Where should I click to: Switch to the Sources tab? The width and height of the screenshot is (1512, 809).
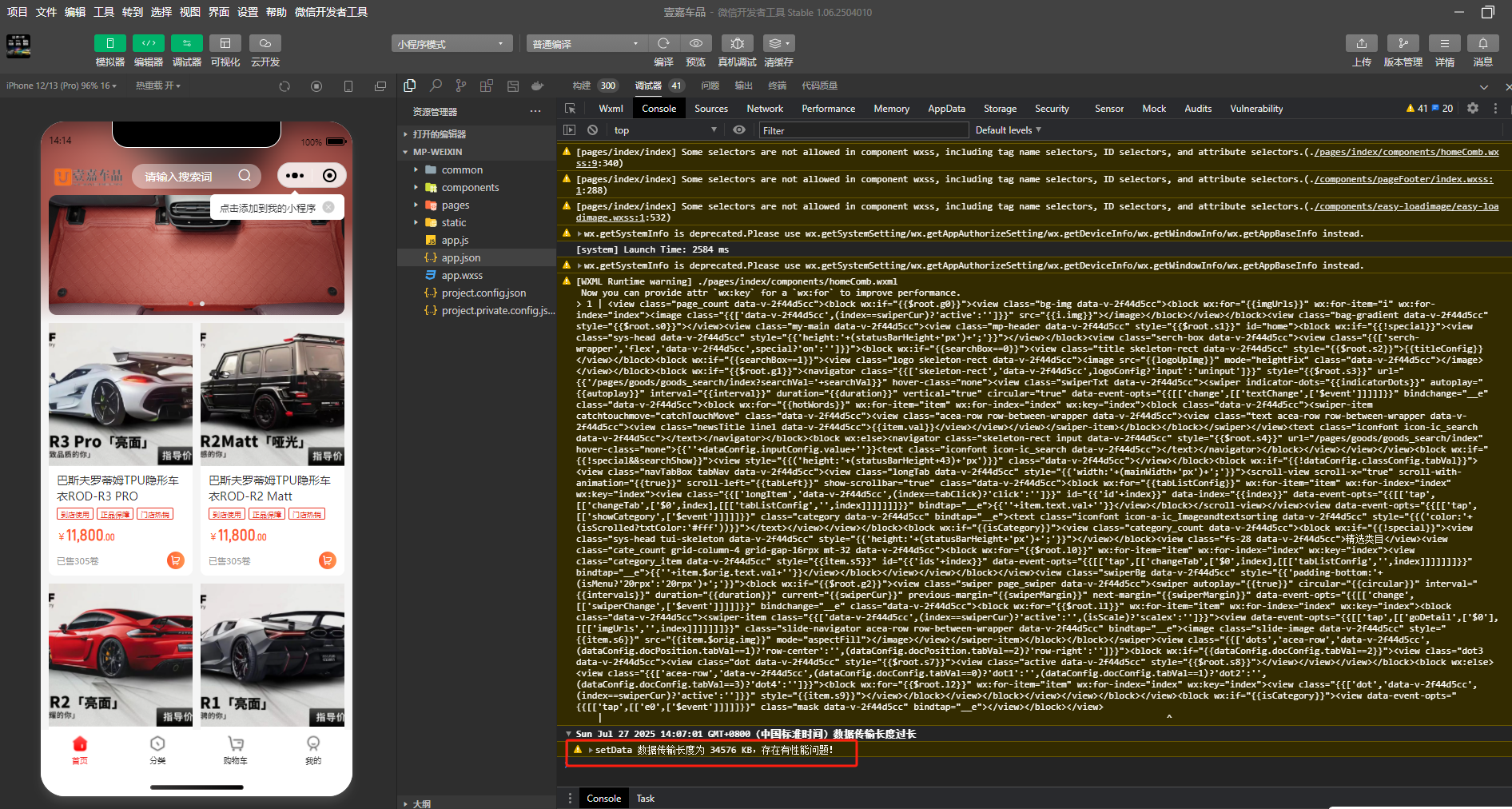point(710,109)
